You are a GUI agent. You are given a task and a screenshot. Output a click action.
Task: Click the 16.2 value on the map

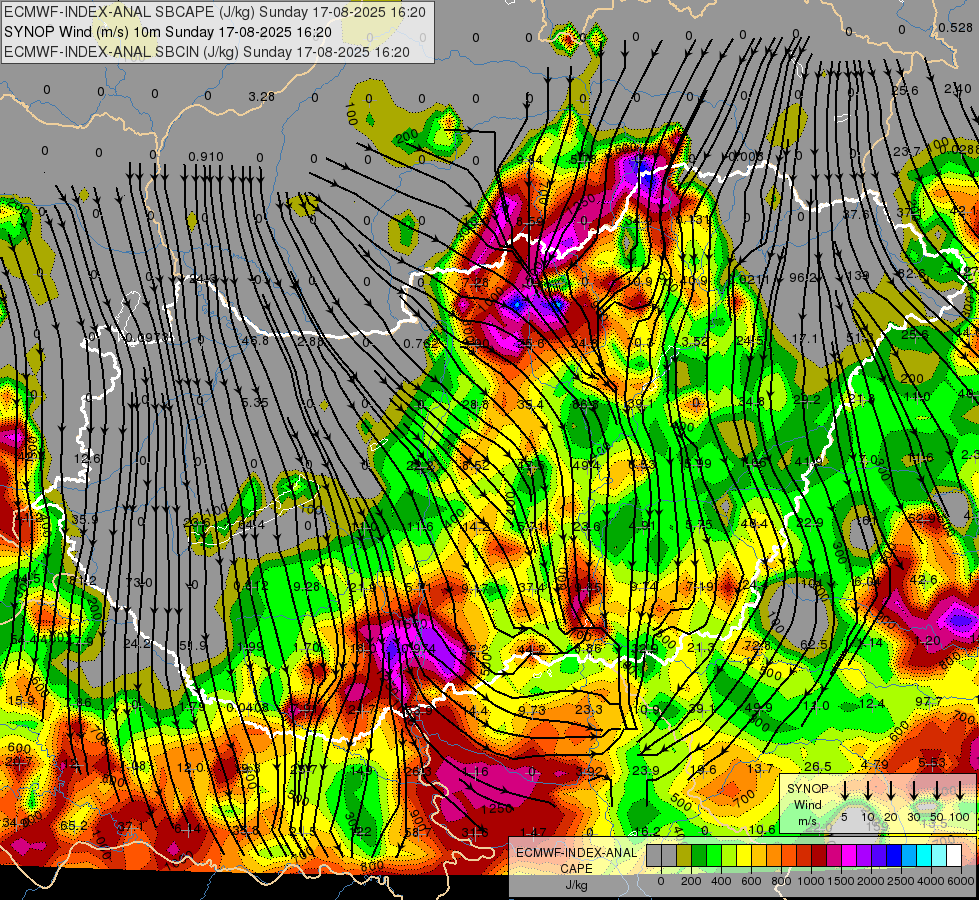pyautogui.click(x=647, y=831)
